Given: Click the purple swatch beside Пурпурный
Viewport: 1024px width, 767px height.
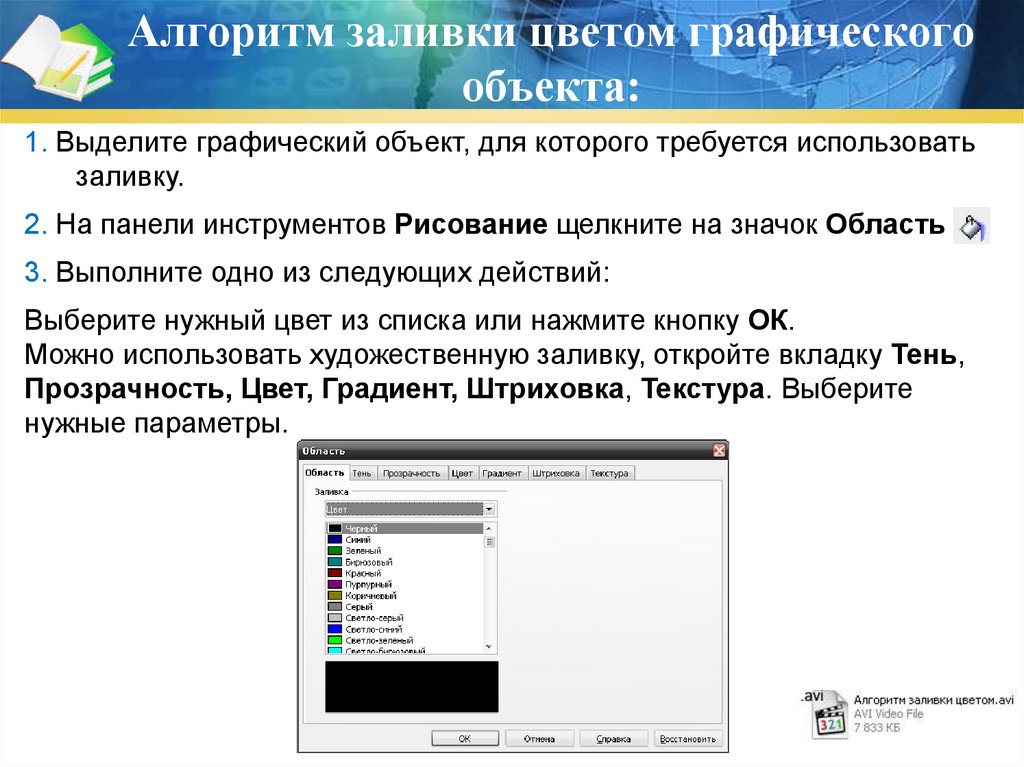Looking at the screenshot, I should [x=335, y=584].
